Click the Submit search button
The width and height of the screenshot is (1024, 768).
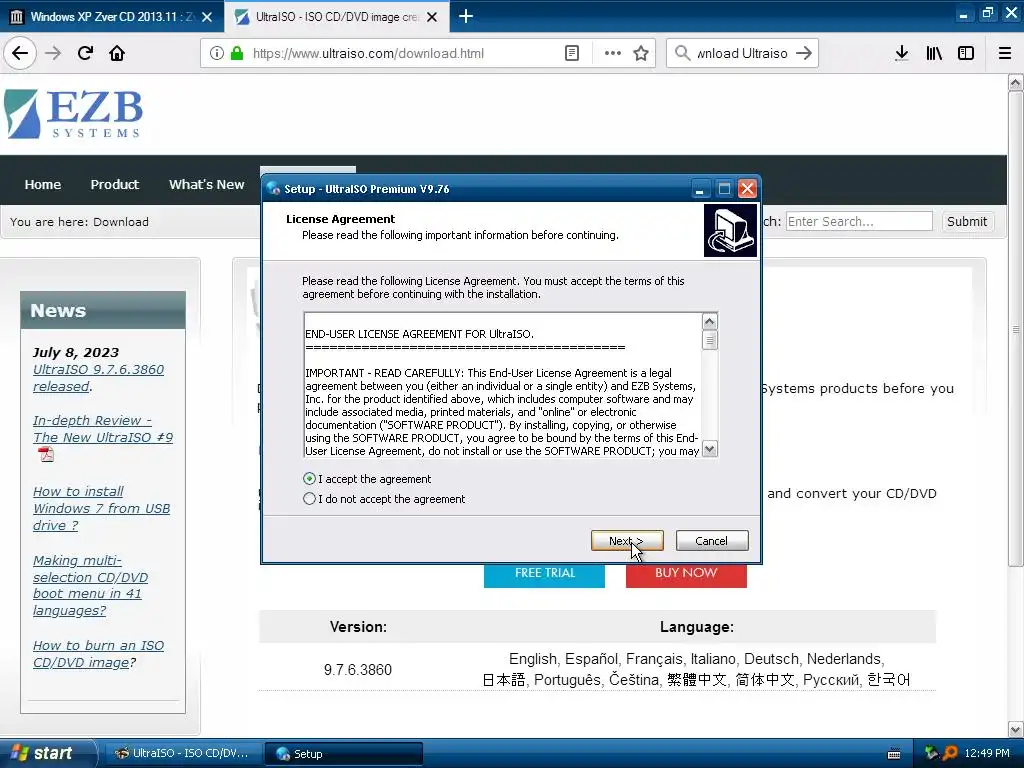(967, 221)
